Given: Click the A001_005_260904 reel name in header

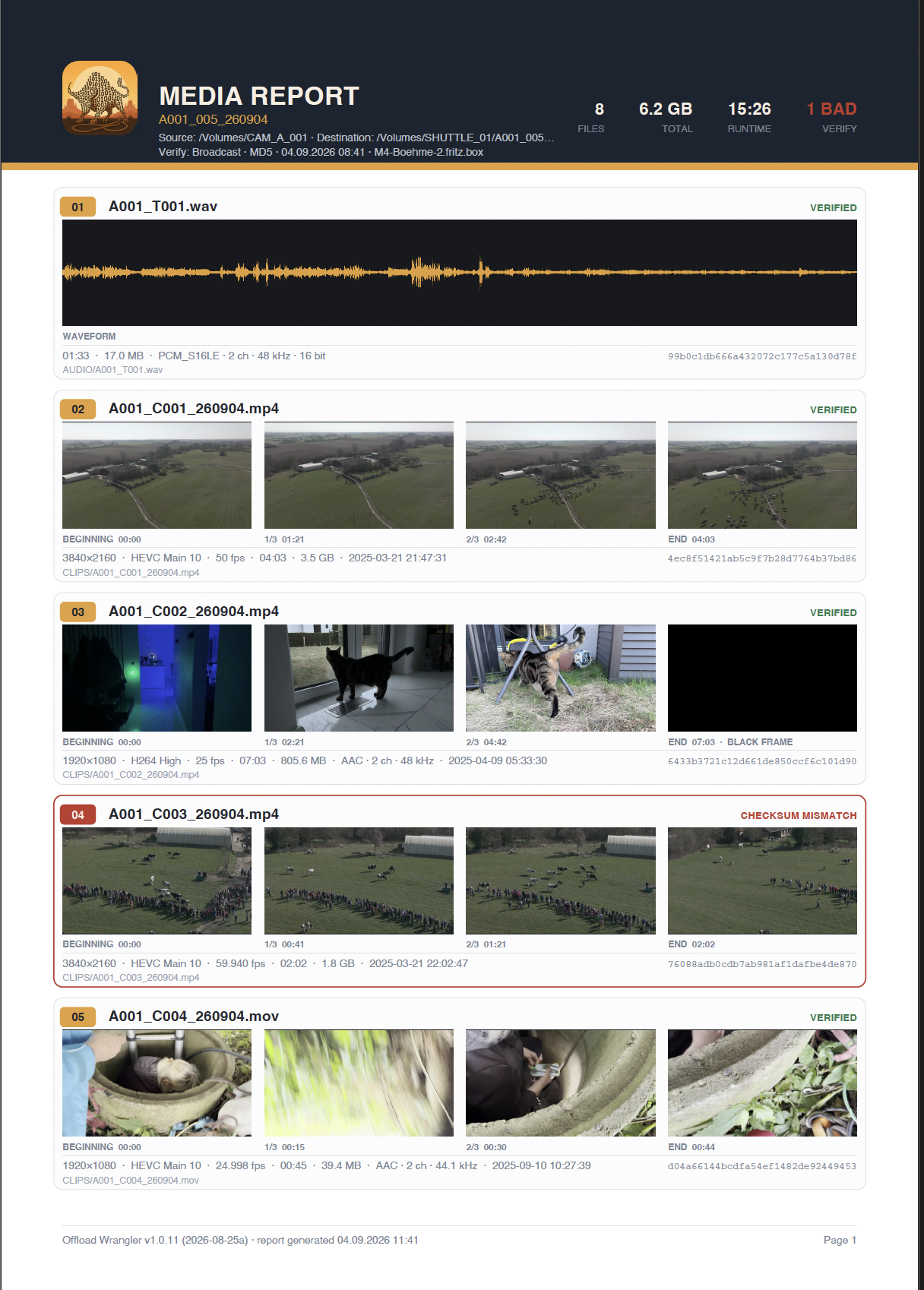Looking at the screenshot, I should click(x=213, y=119).
